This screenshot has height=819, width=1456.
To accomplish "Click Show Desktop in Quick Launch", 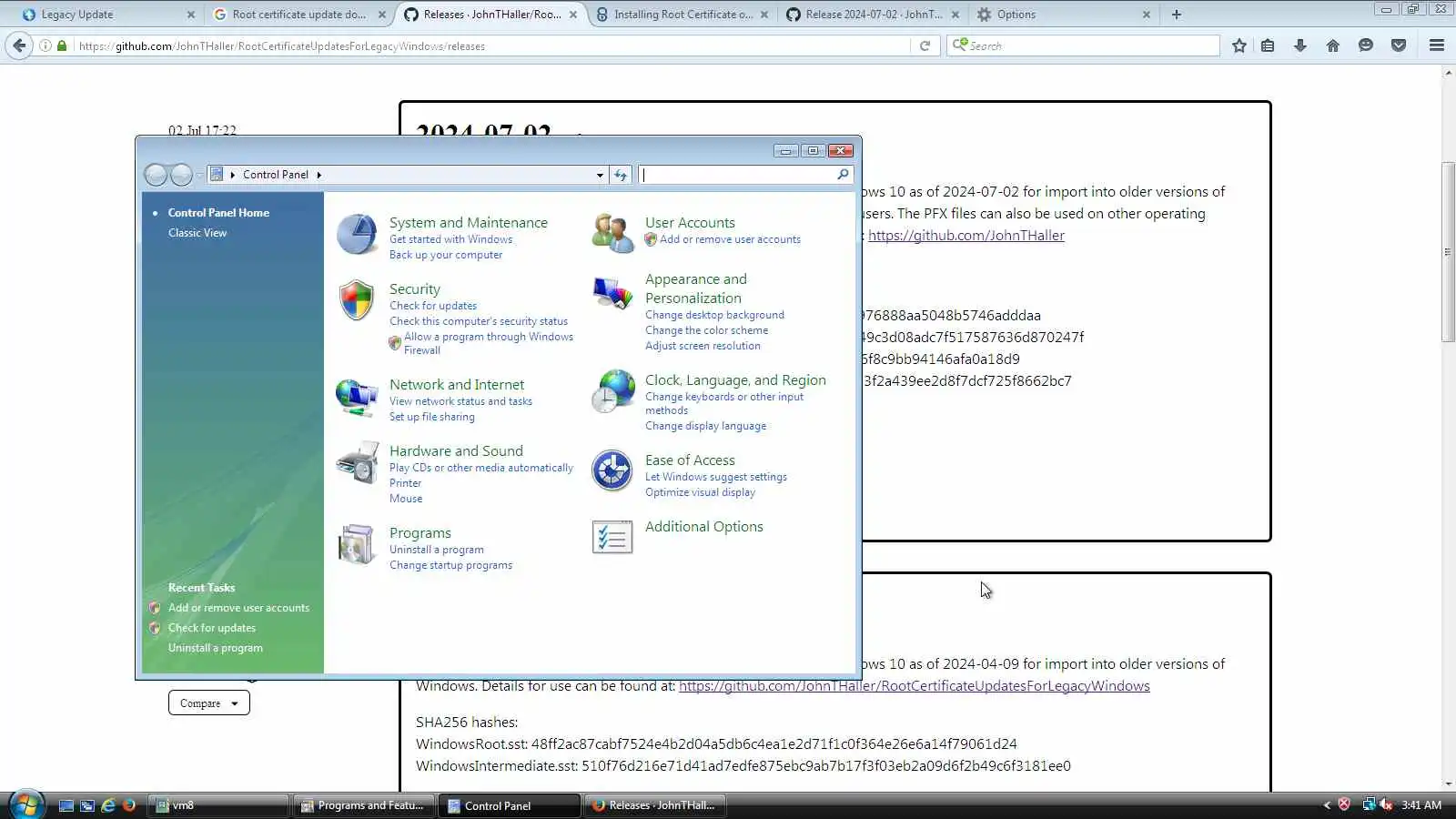I will pyautogui.click(x=66, y=805).
